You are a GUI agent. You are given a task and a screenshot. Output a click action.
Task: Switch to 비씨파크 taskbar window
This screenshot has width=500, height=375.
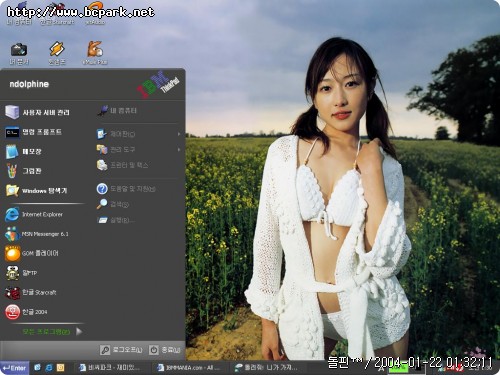[x=112, y=368]
